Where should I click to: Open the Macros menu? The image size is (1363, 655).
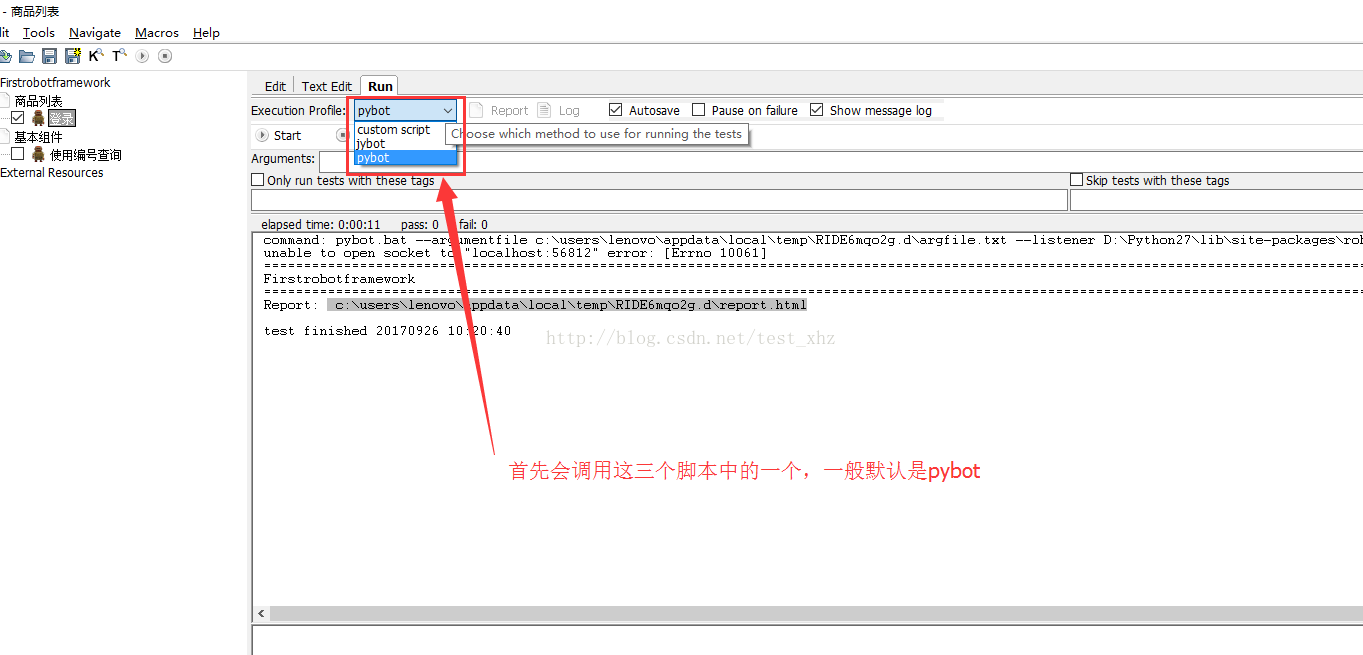[157, 33]
